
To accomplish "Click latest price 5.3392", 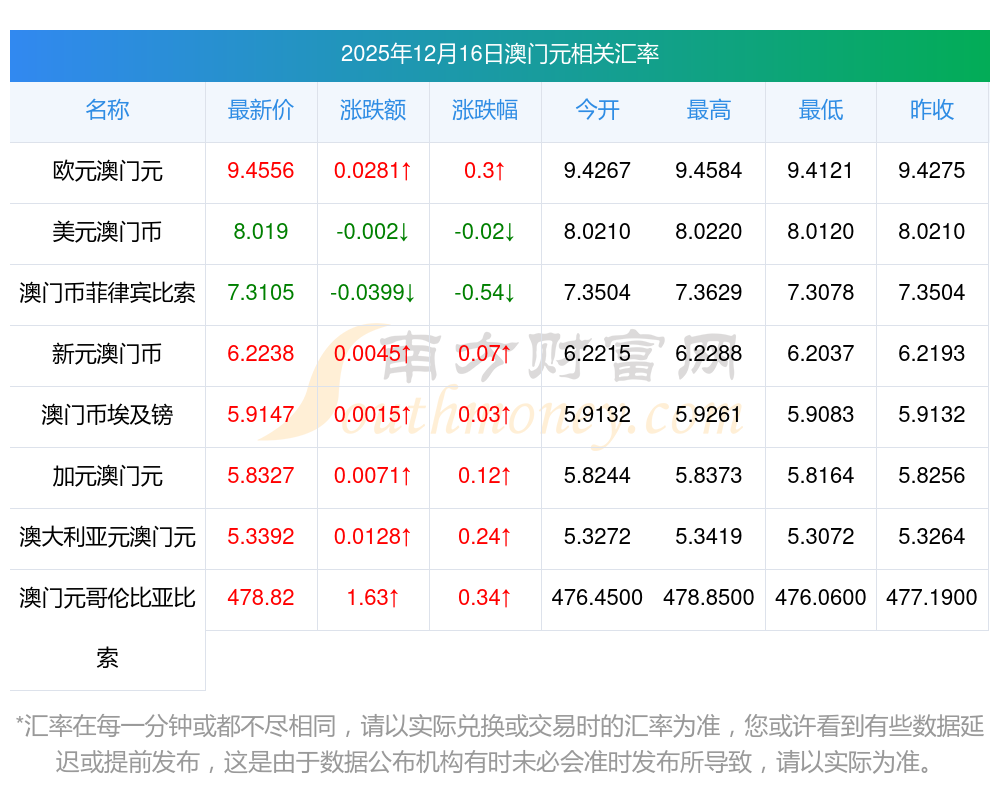I will 261,536.
